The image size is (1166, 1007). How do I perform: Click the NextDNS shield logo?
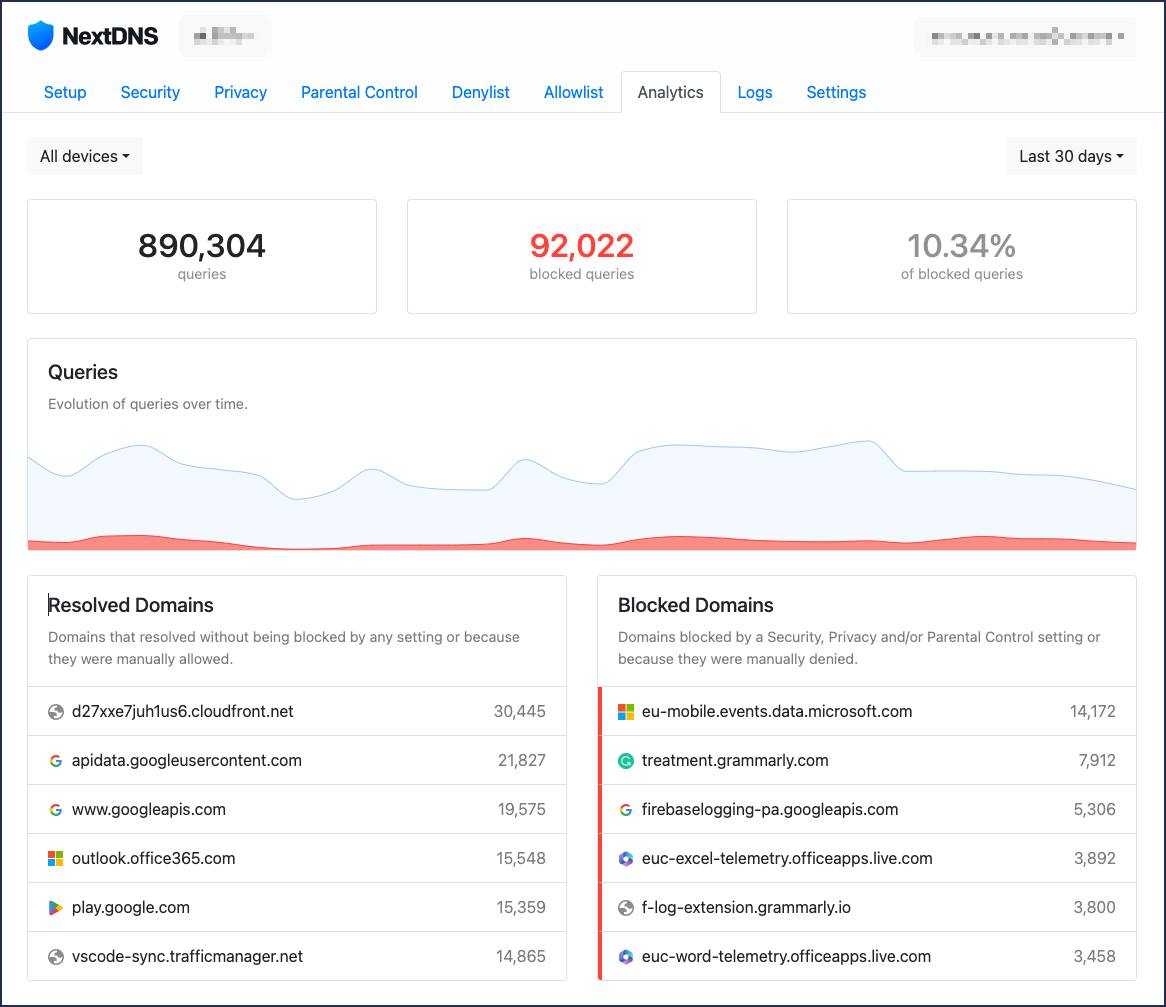(41, 36)
